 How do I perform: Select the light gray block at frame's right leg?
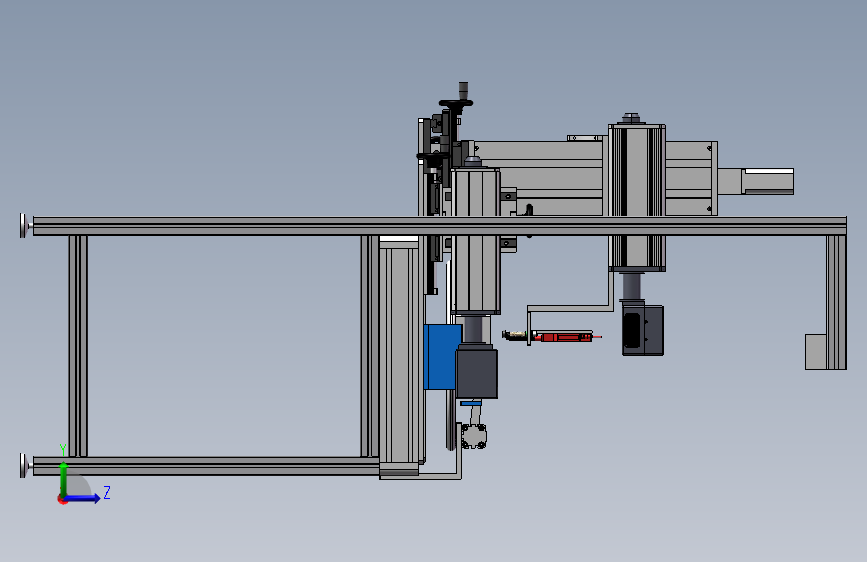pyautogui.click(x=816, y=352)
